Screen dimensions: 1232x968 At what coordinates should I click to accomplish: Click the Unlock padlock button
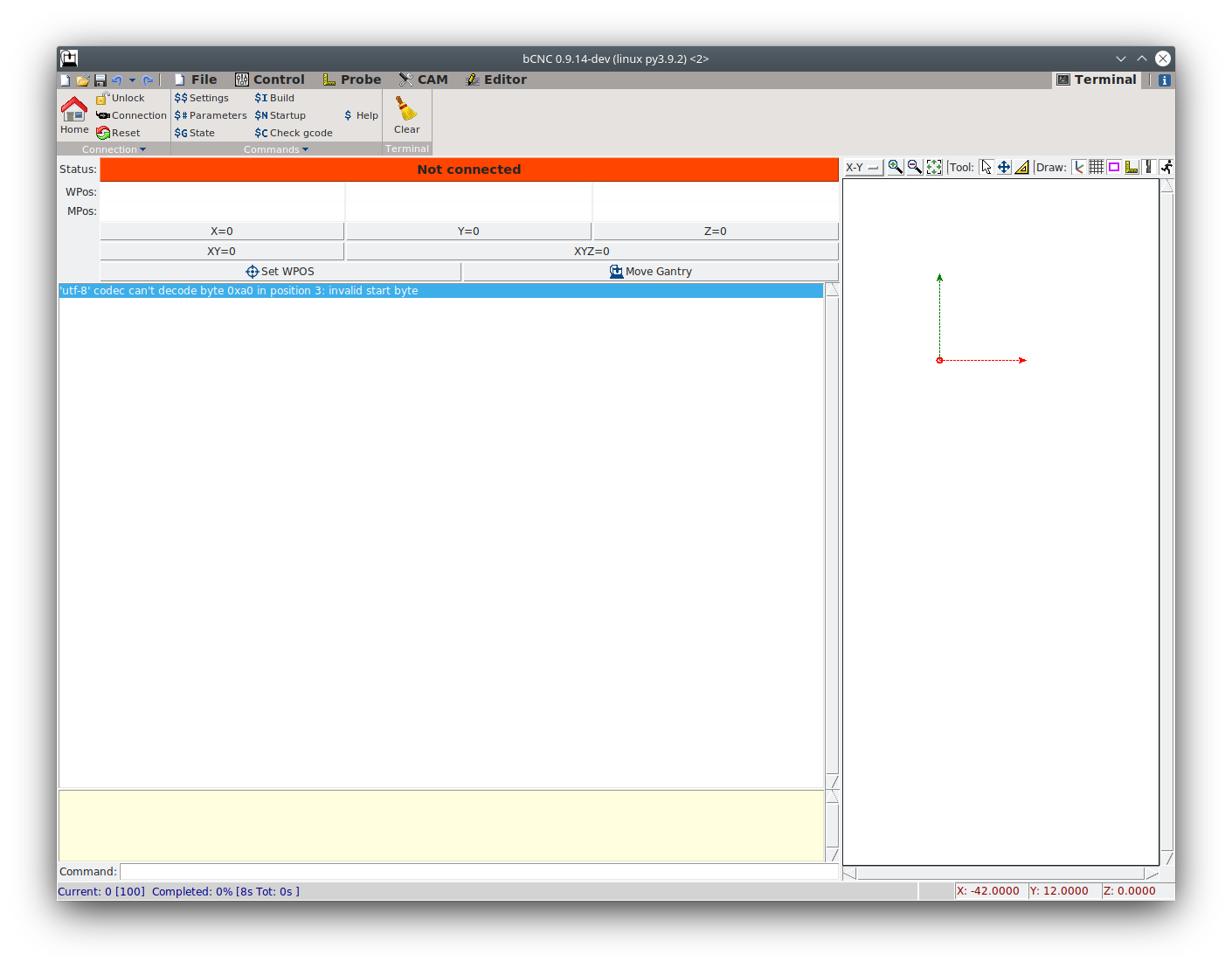121,98
